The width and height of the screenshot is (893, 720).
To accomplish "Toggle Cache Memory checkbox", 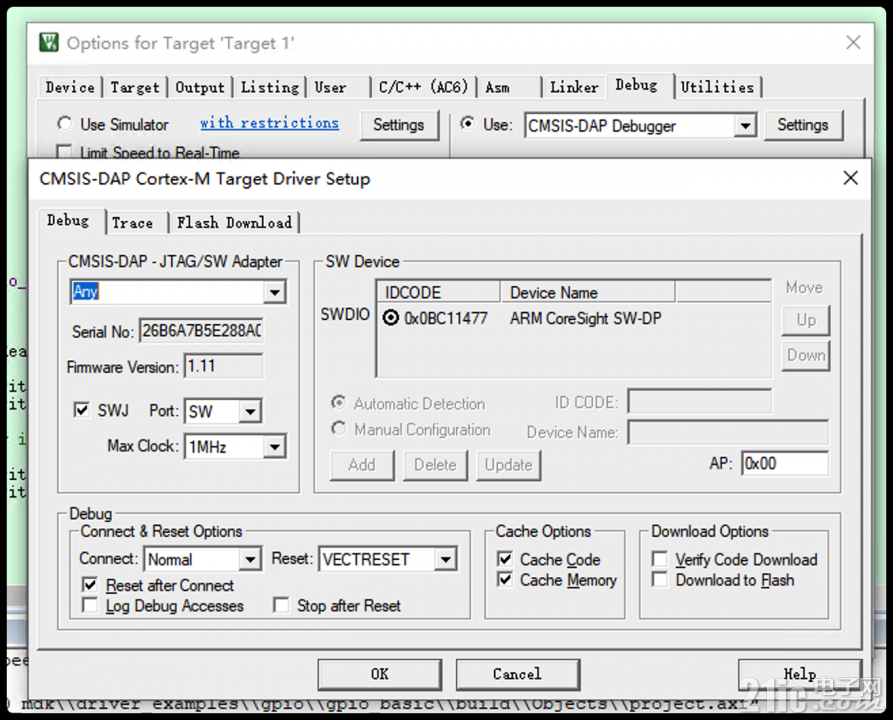I will point(505,579).
